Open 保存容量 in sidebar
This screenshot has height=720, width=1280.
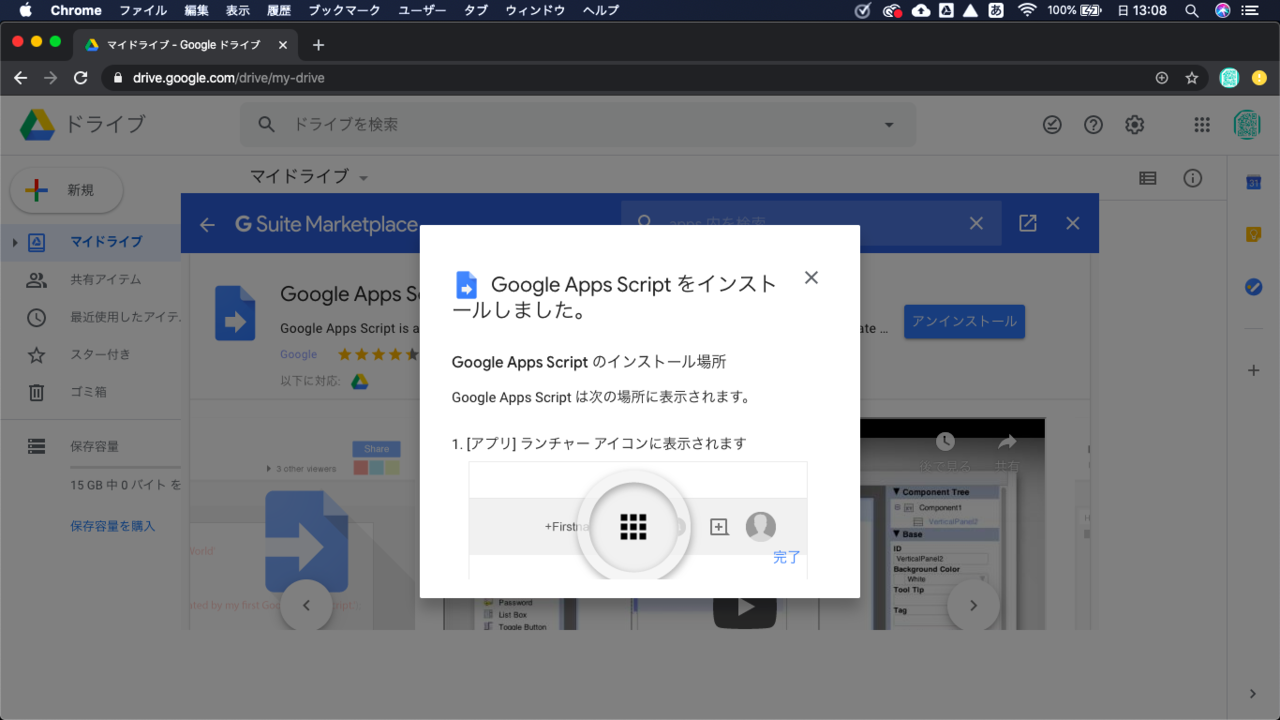click(x=94, y=446)
